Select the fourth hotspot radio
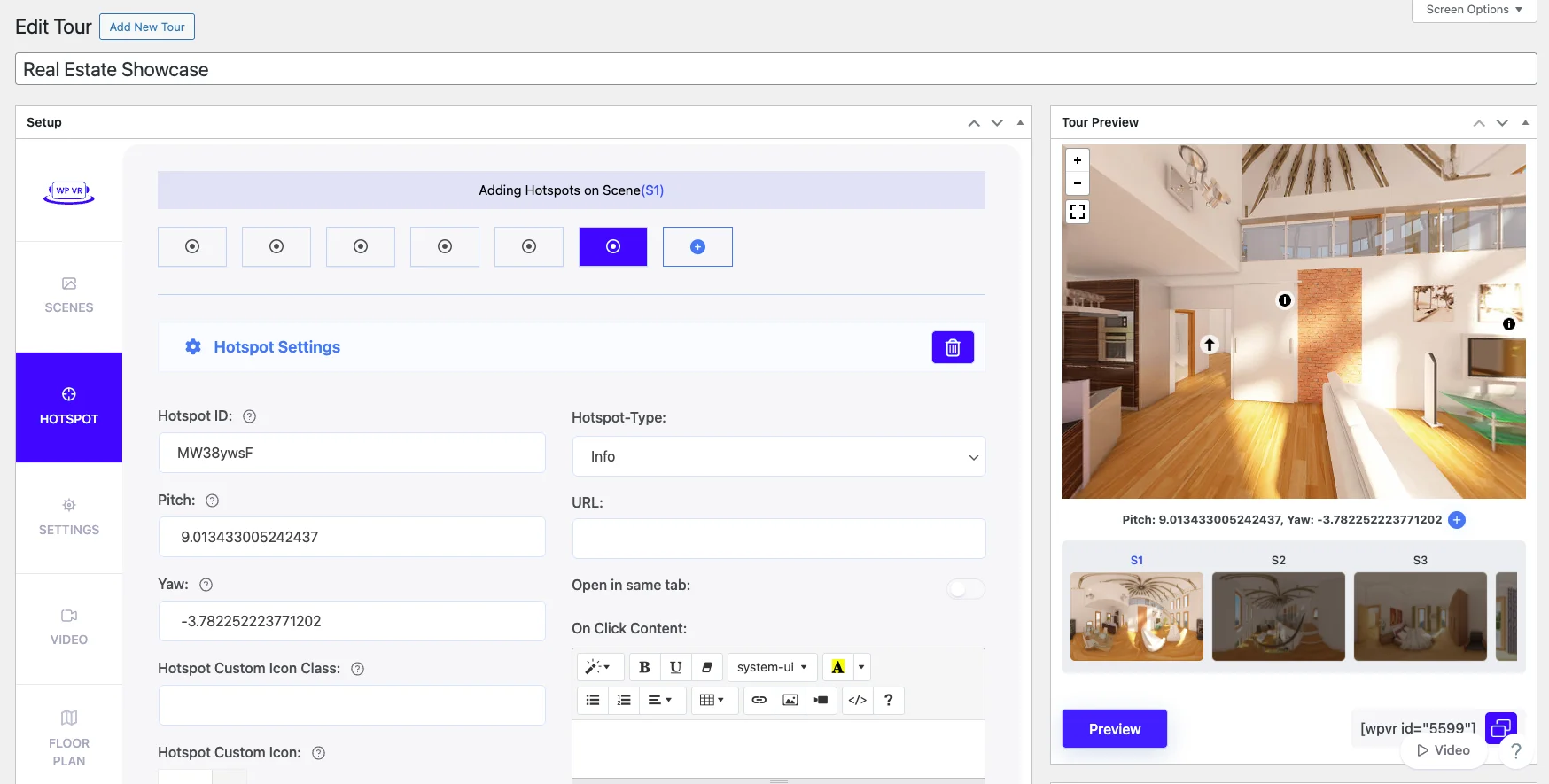The image size is (1549, 784). click(x=445, y=246)
